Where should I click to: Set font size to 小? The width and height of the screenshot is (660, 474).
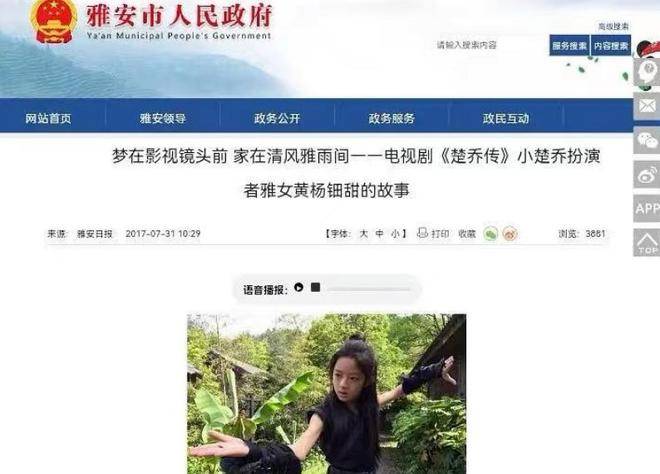(x=395, y=234)
